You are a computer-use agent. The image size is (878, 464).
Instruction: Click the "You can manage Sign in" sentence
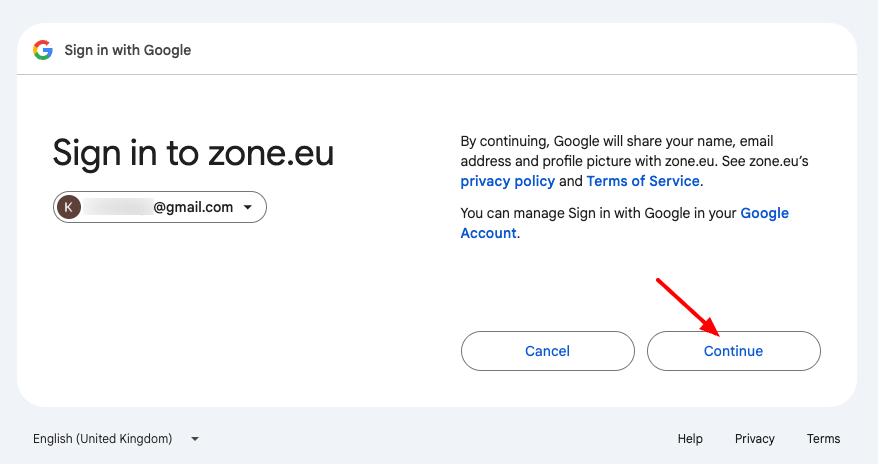click(x=597, y=213)
